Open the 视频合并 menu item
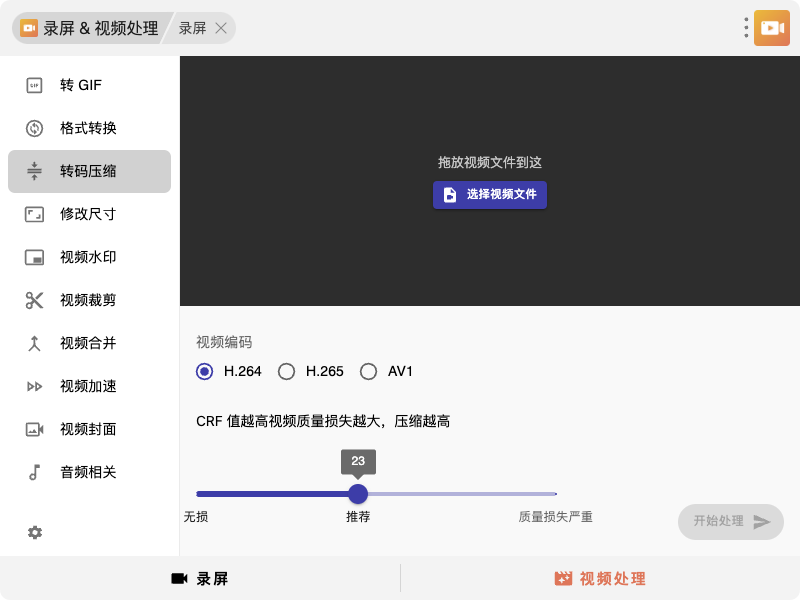Screen dimensions: 800x600 [x=89, y=343]
